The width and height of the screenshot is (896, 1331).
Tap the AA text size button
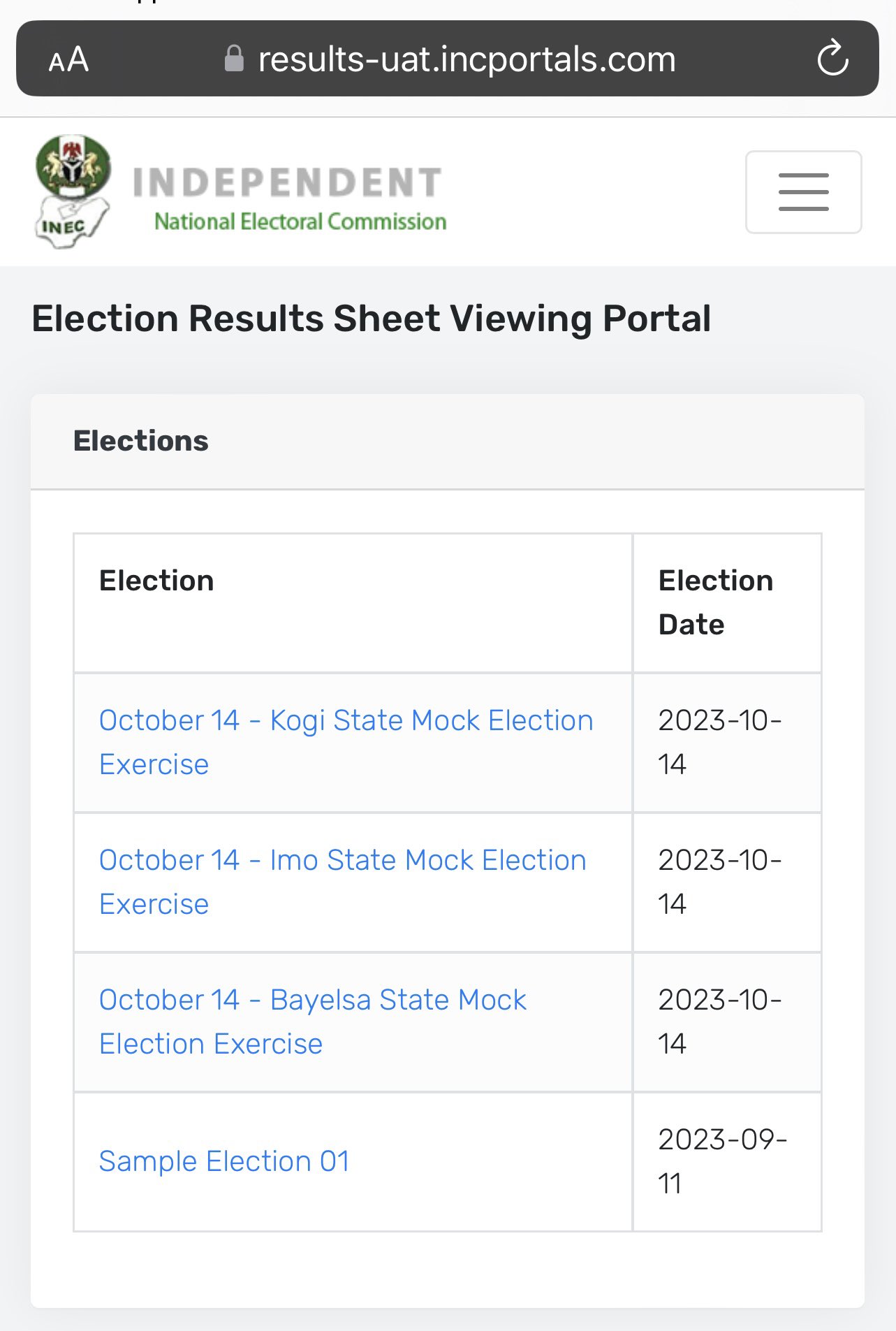[68, 59]
